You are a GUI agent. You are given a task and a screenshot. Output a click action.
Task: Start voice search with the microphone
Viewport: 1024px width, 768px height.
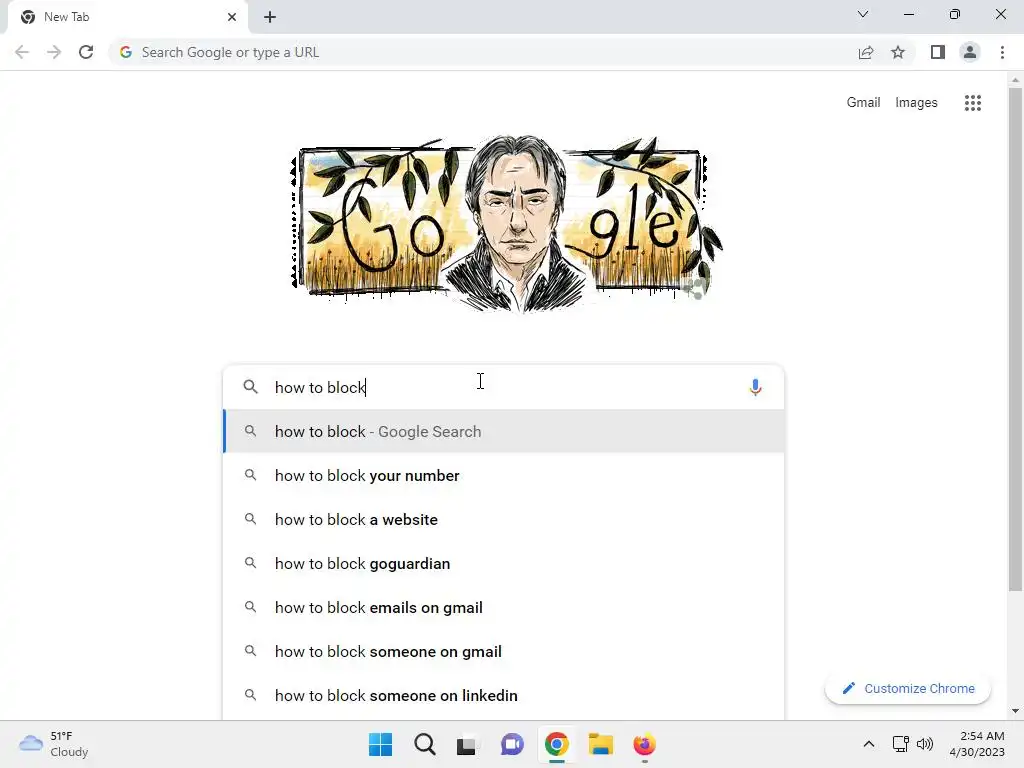[755, 387]
